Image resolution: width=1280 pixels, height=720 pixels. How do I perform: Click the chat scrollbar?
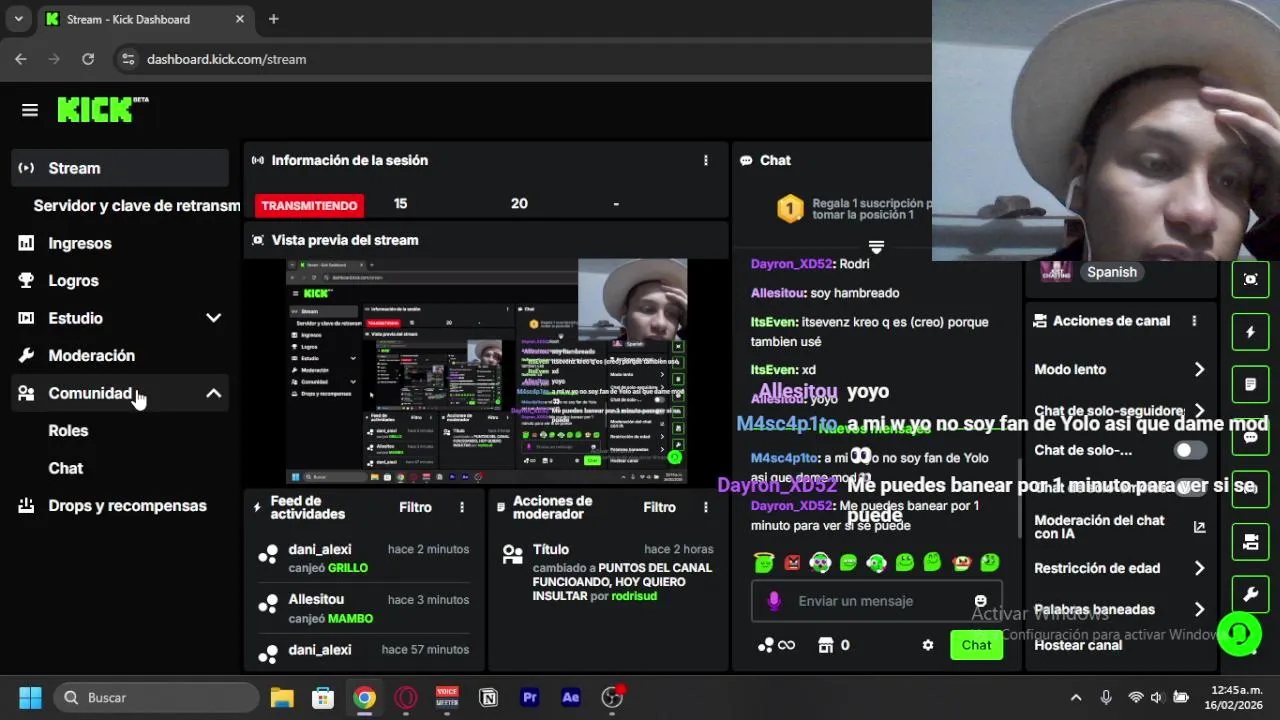click(x=1020, y=497)
